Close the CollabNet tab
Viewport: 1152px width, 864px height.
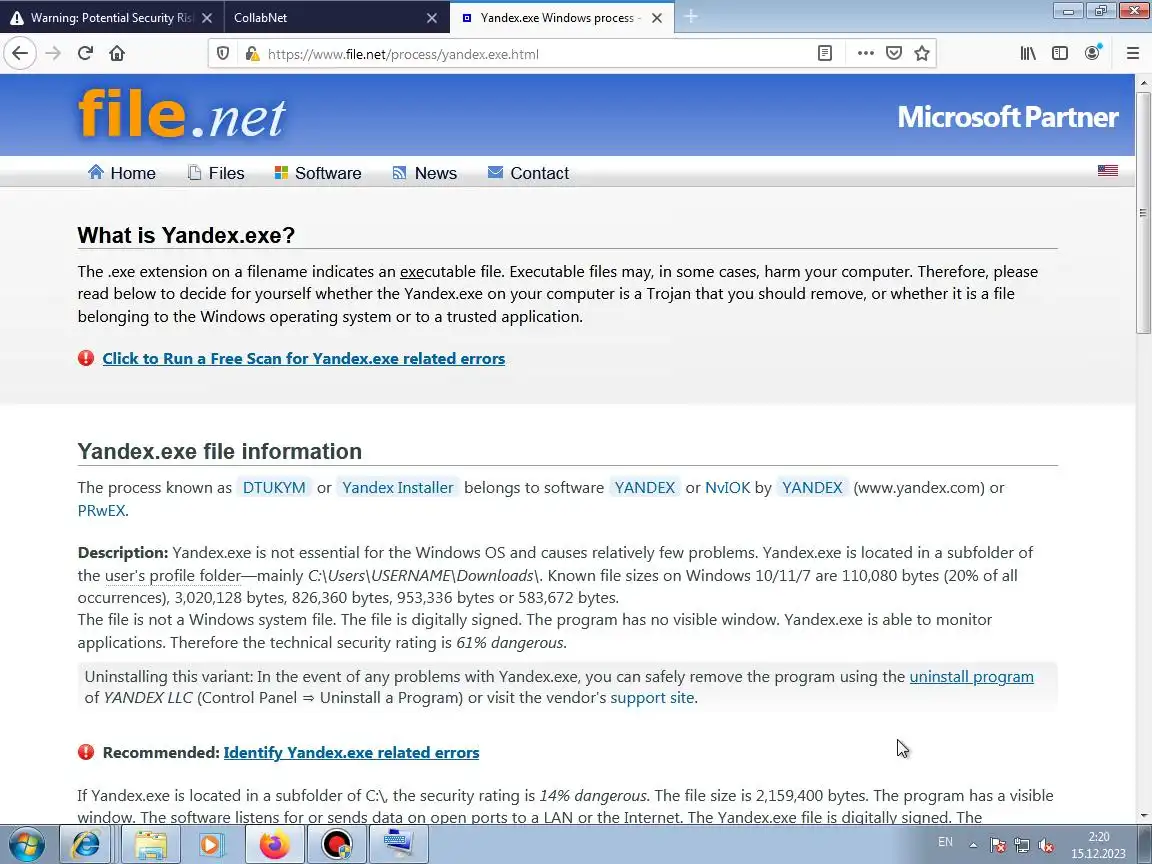click(432, 18)
